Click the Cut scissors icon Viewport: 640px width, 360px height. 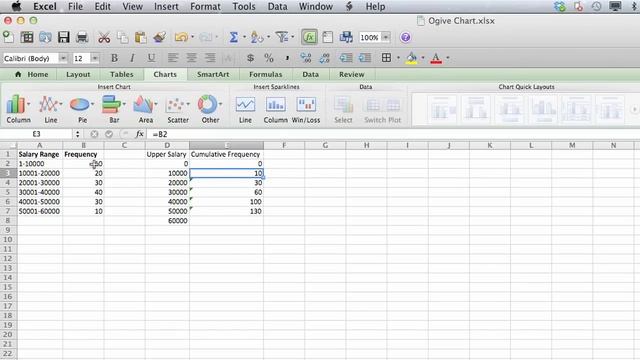[x=104, y=38]
